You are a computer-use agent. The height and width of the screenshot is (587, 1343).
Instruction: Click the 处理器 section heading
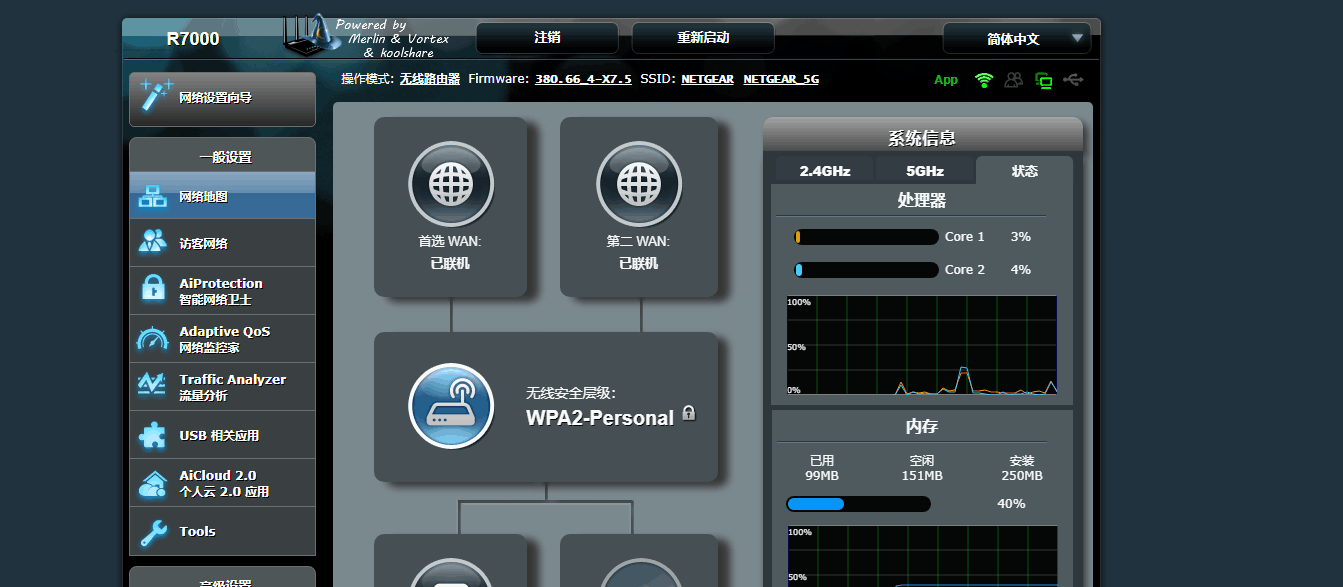pyautogui.click(x=922, y=200)
